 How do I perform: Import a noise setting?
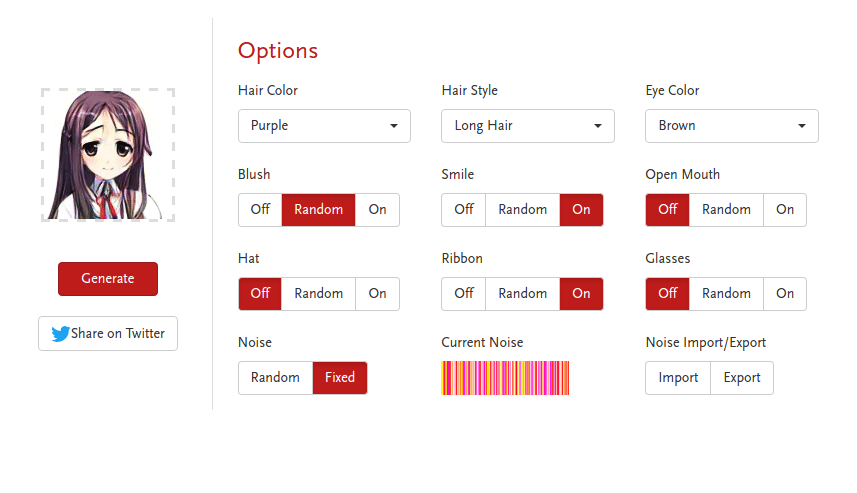tap(678, 378)
